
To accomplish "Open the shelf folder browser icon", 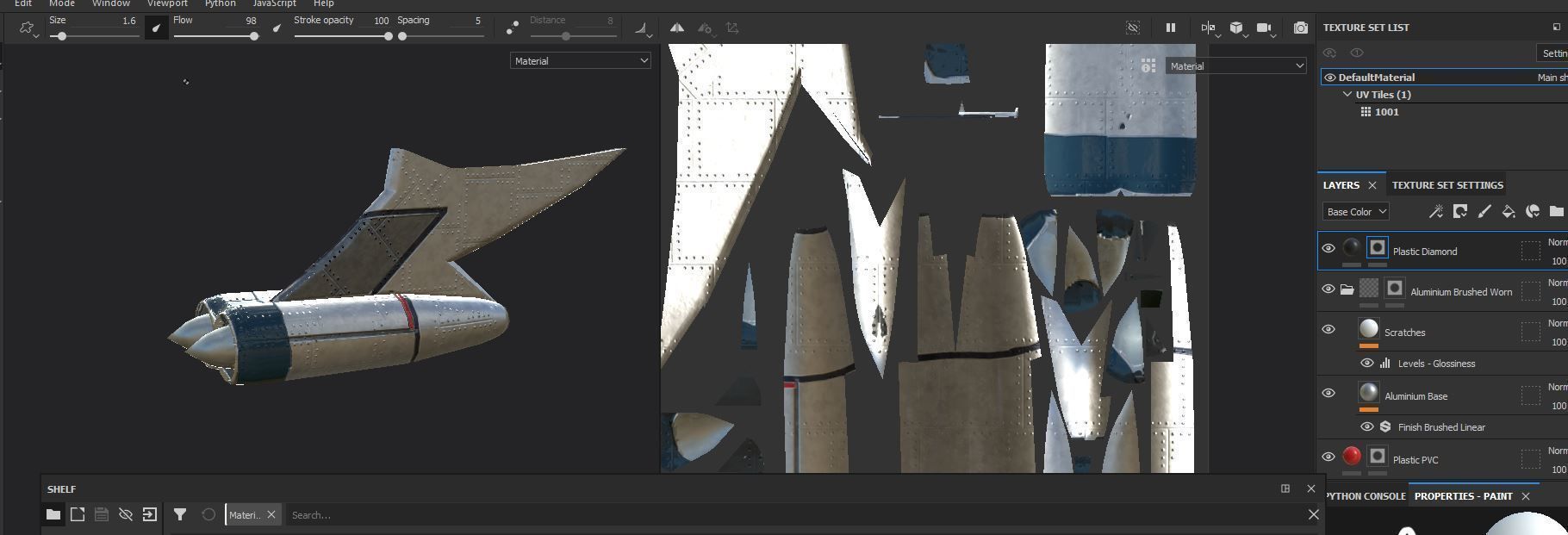I will click(53, 514).
